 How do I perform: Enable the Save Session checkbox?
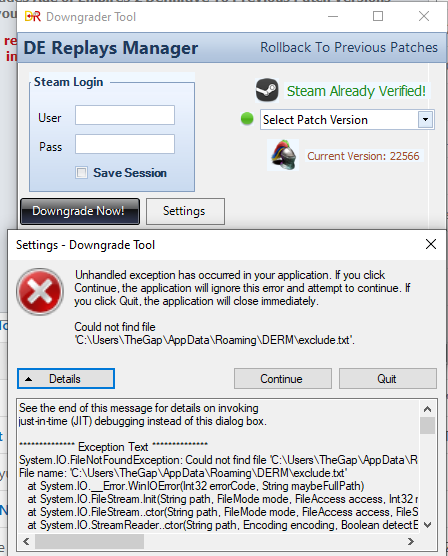tap(81, 173)
